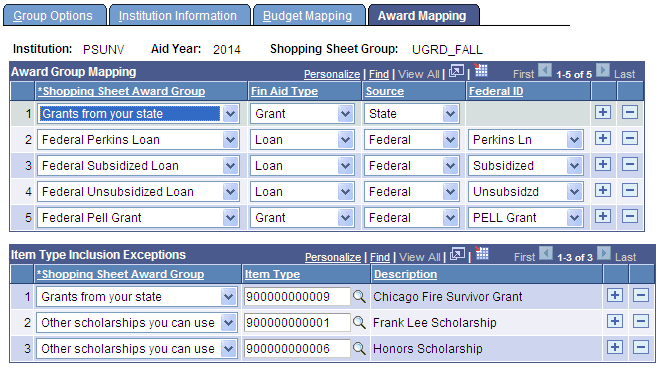Viewport: 661px width, 369px height.
Task: Add a row after Frank Lee Scholarship
Action: [615, 322]
